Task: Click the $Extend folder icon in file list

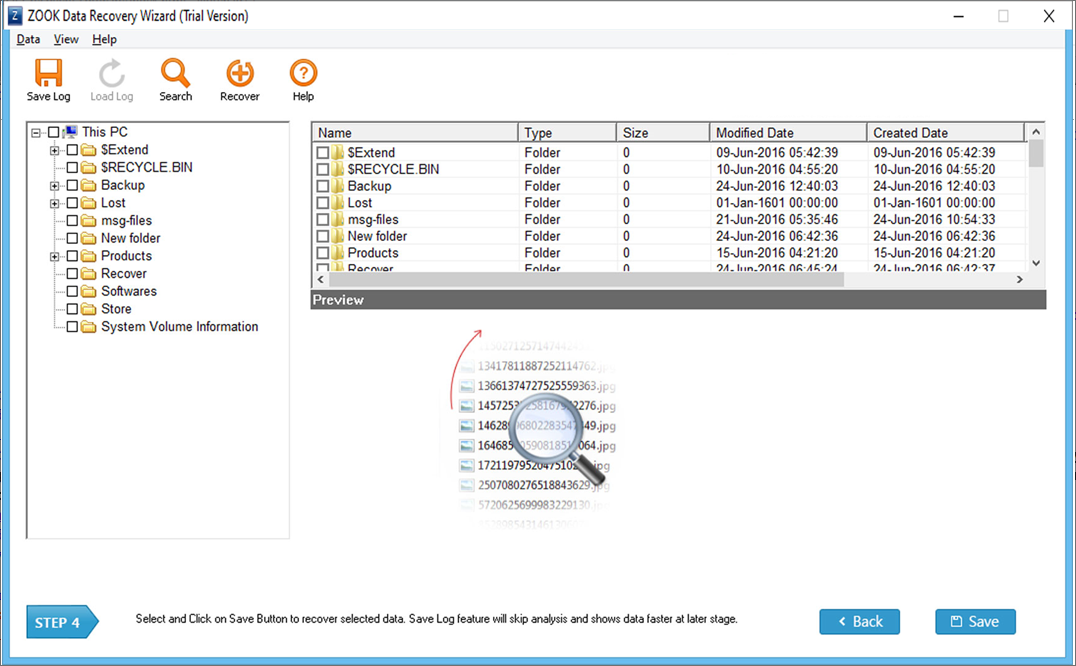Action: click(338, 152)
